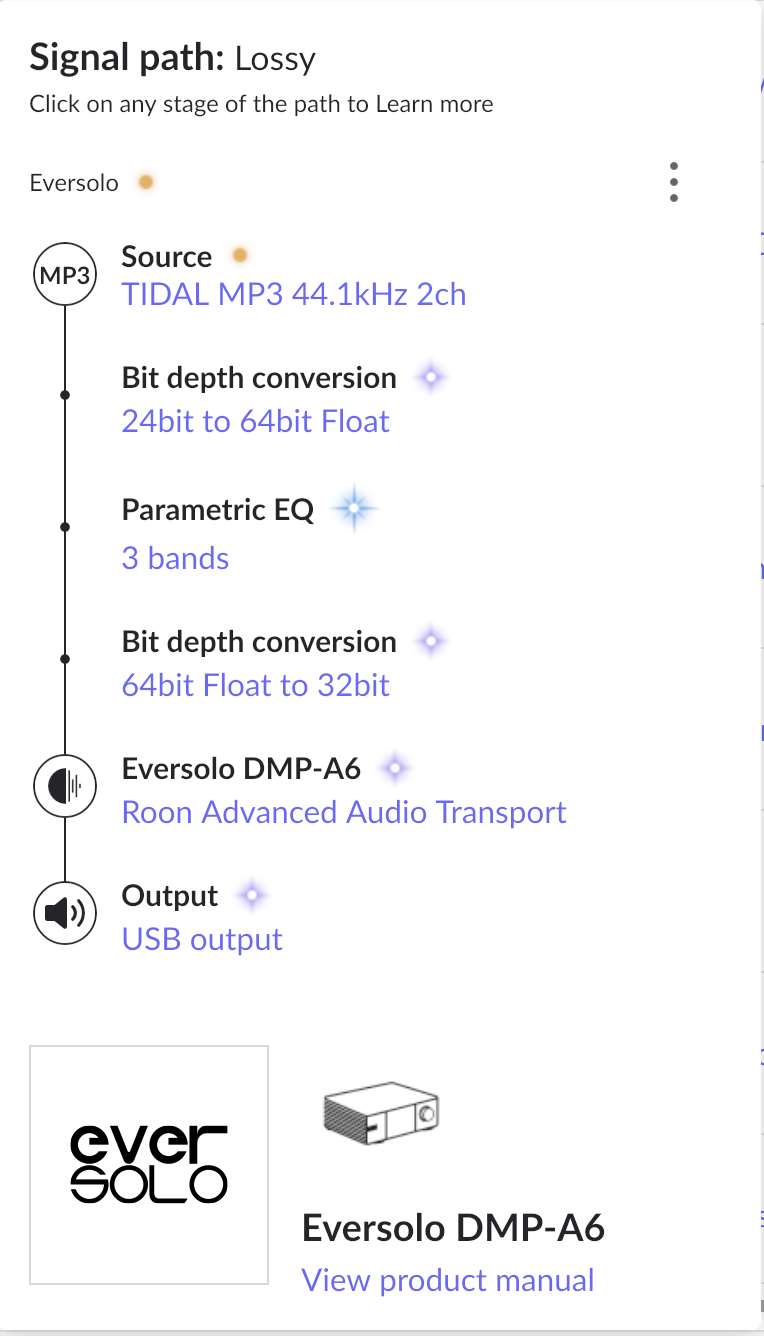Click the star beside 64bit to 32bit conversion

431,642
